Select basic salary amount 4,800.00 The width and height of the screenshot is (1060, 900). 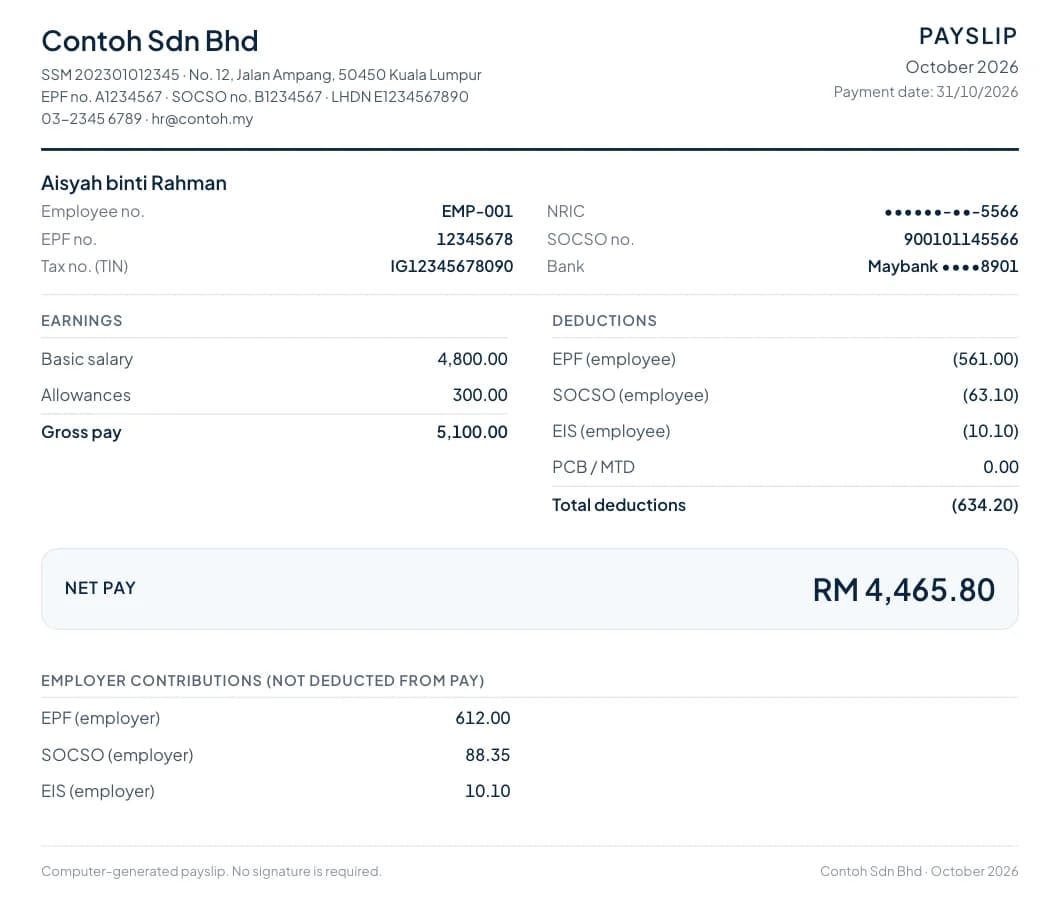tap(472, 359)
